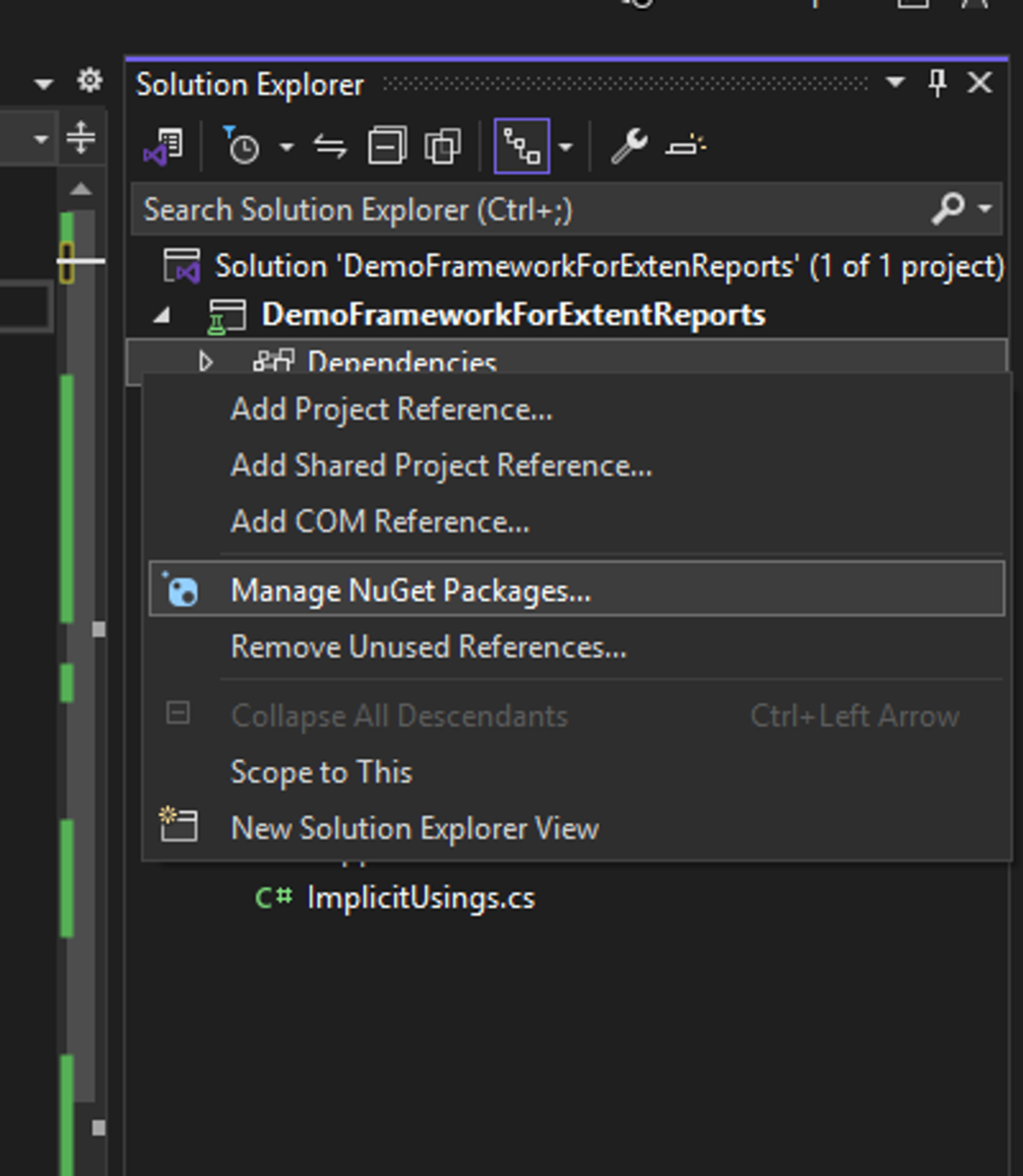This screenshot has width=1023, height=1176.
Task: Click the C# icon beside ImplicitUsings.cs
Action: pos(274,897)
